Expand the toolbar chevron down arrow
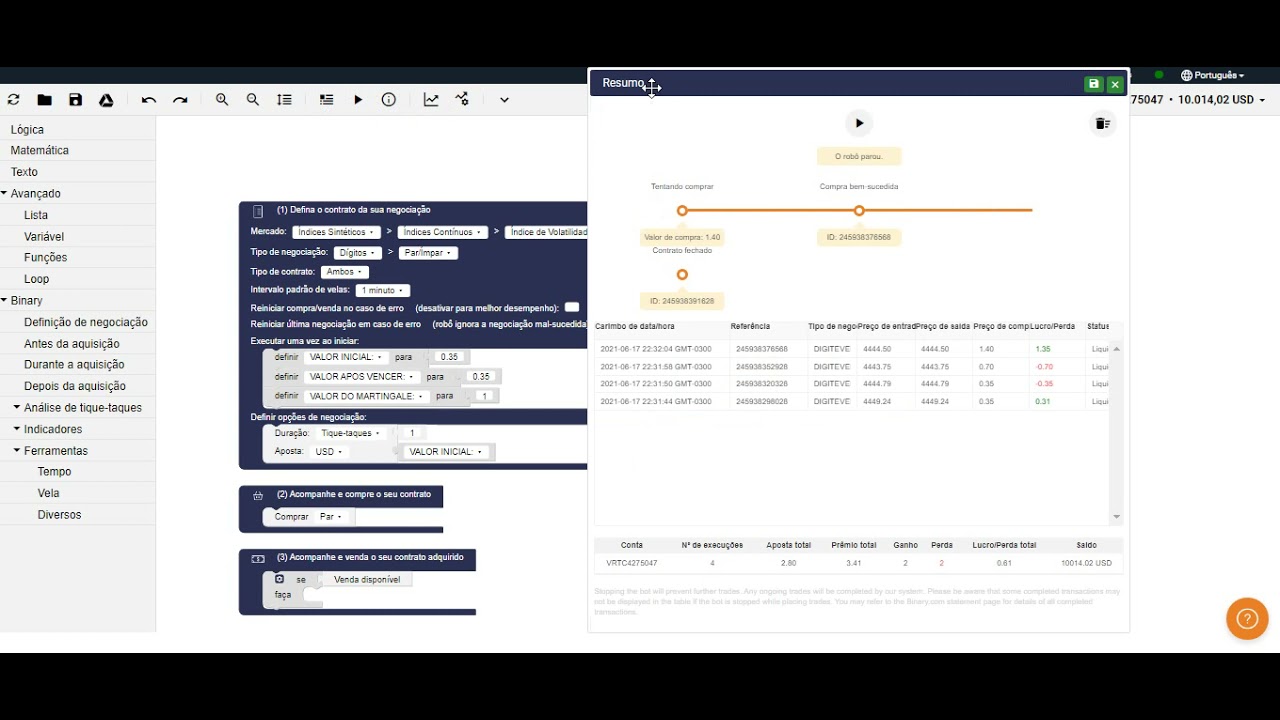 point(504,100)
